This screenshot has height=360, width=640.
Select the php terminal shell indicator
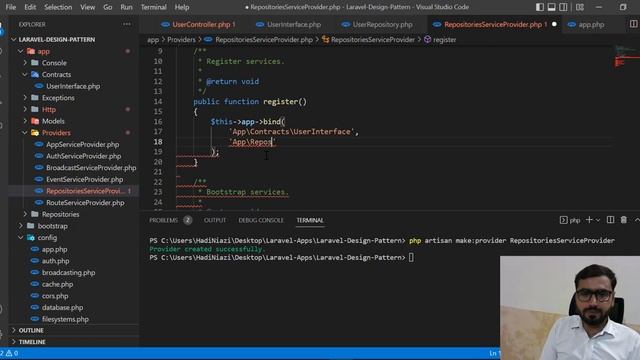pyautogui.click(x=570, y=220)
